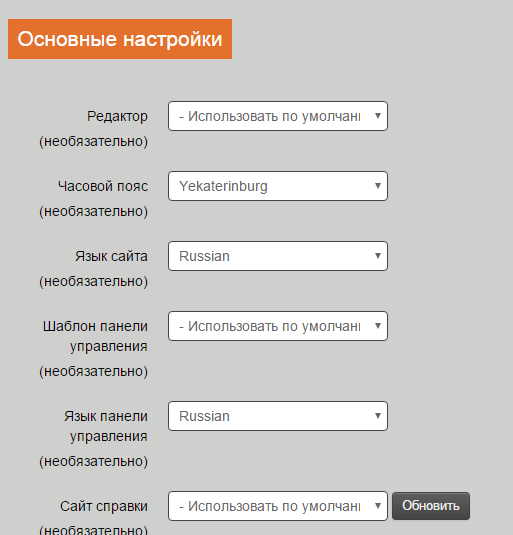The height and width of the screenshot is (535, 513).
Task: Open the Язык сайта dropdown
Action: click(x=278, y=256)
